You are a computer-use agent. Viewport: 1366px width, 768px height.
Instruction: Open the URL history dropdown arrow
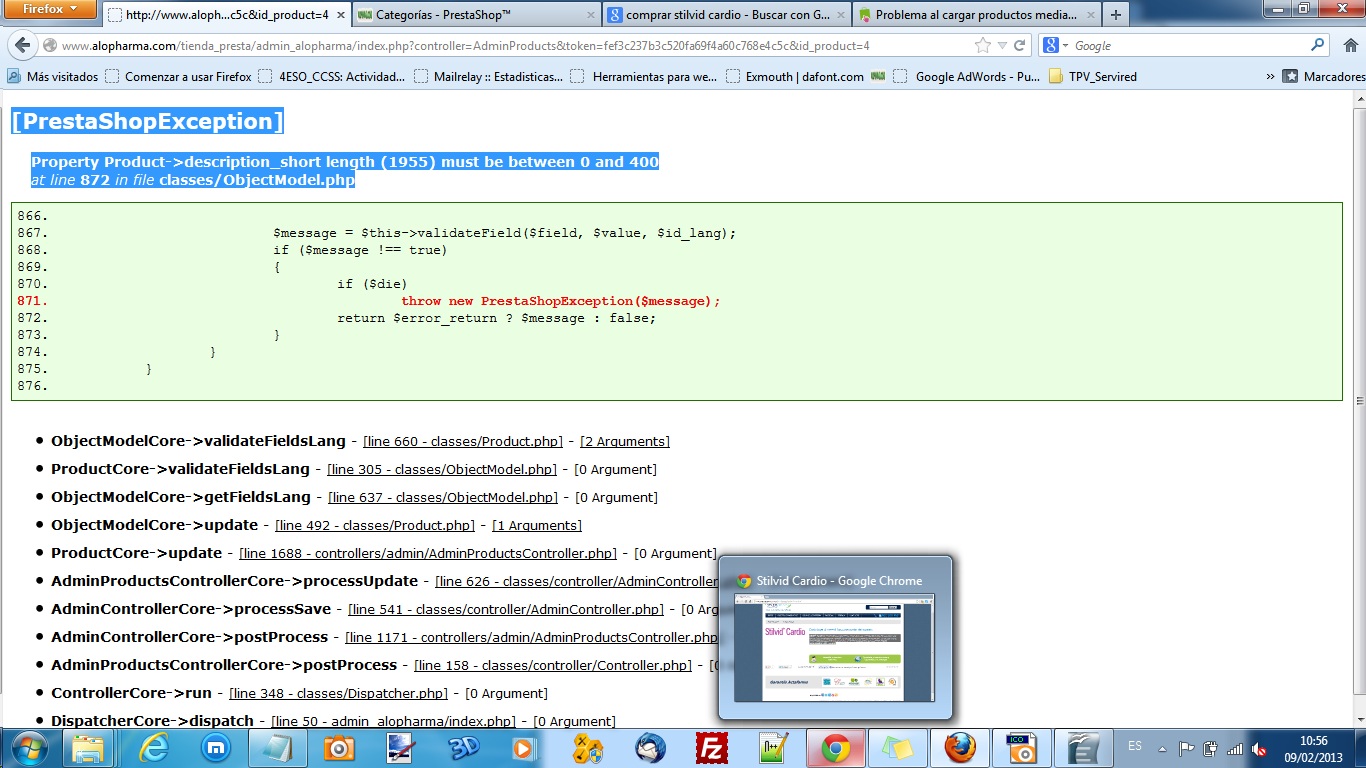click(1001, 46)
